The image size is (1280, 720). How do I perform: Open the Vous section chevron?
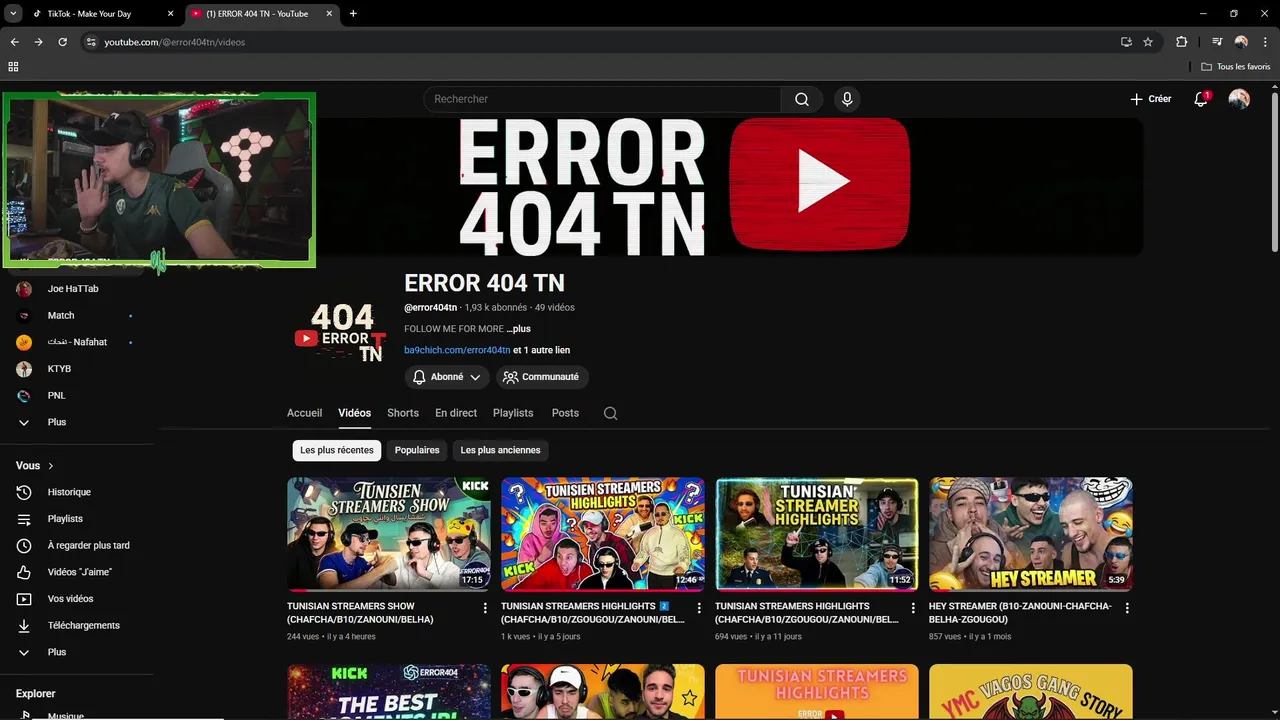point(51,466)
